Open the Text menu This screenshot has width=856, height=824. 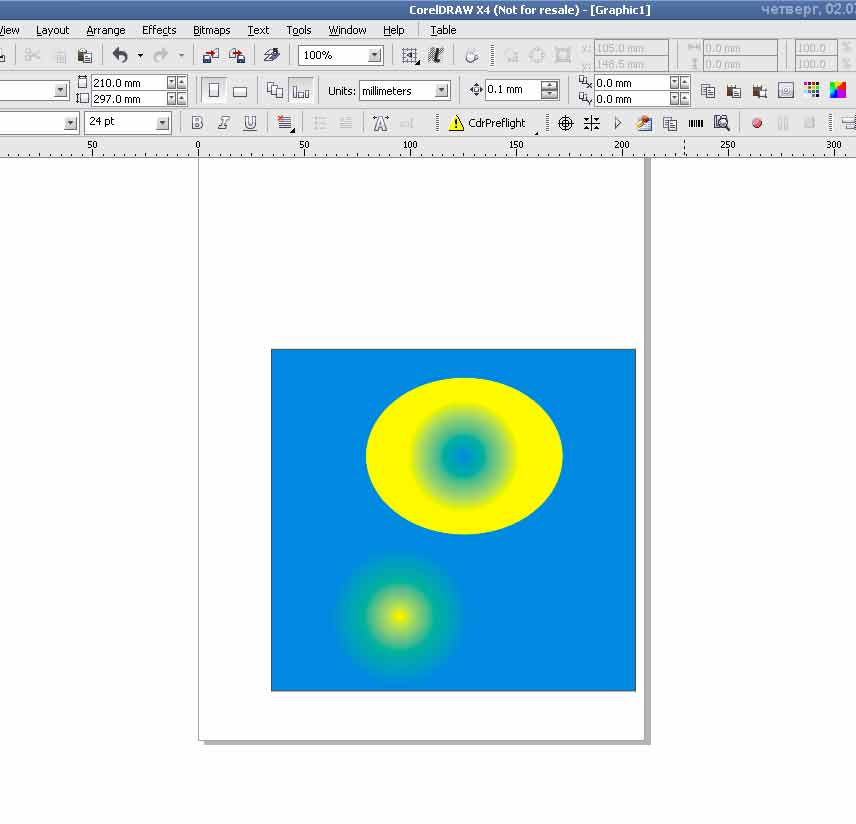pos(258,30)
